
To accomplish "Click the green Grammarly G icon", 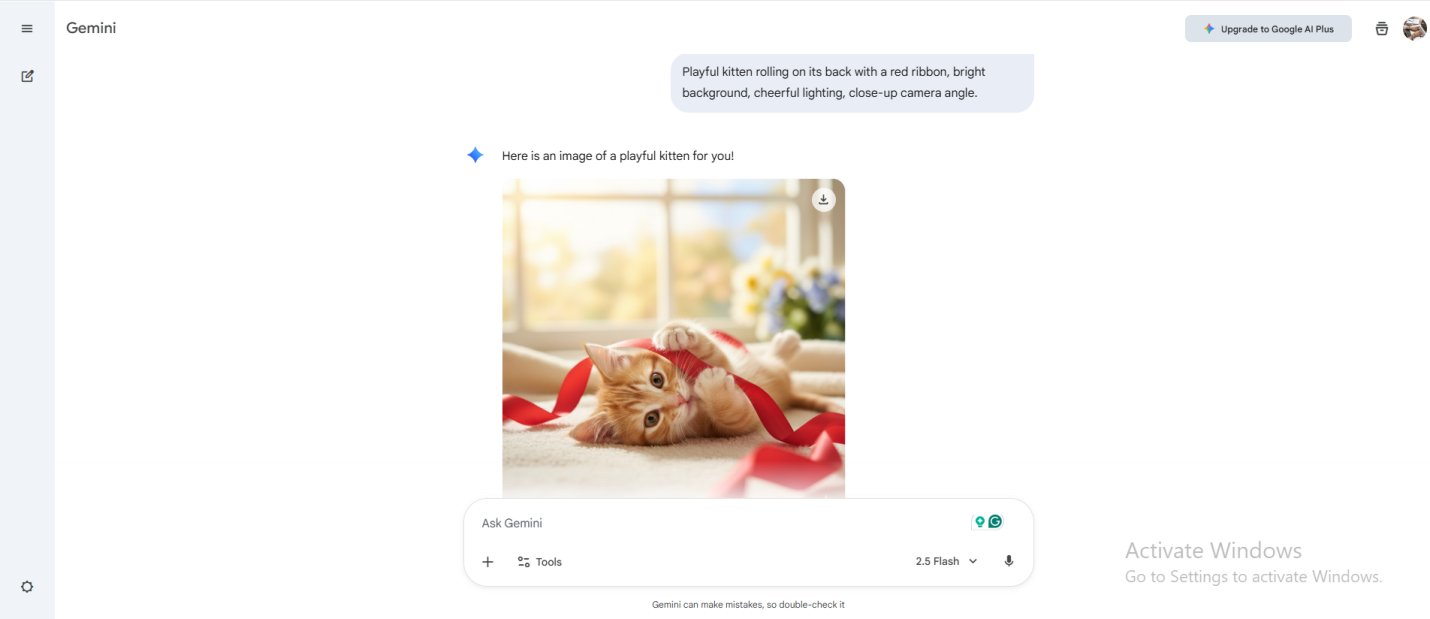I will pos(995,521).
